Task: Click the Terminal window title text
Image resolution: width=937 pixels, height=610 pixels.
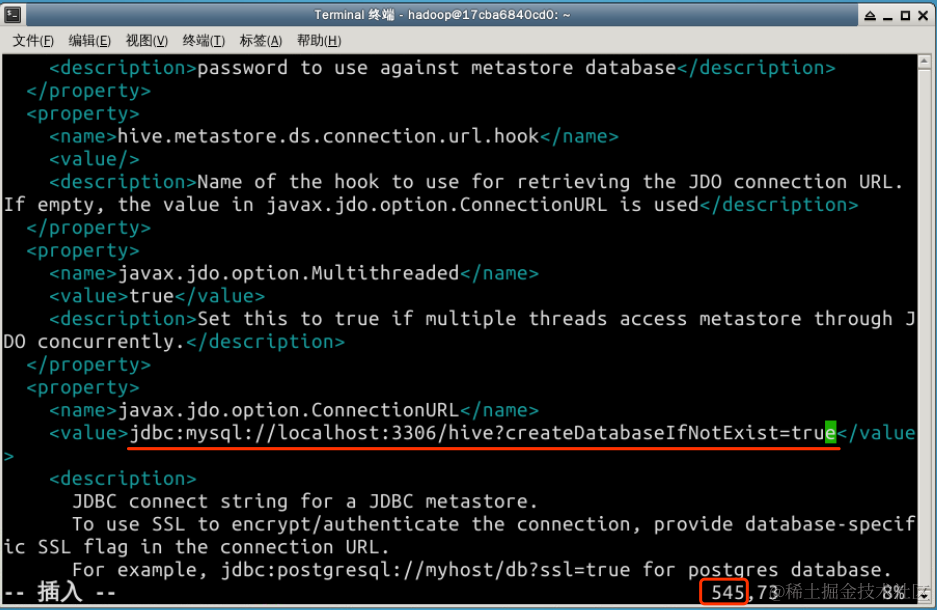Action: 442,15
